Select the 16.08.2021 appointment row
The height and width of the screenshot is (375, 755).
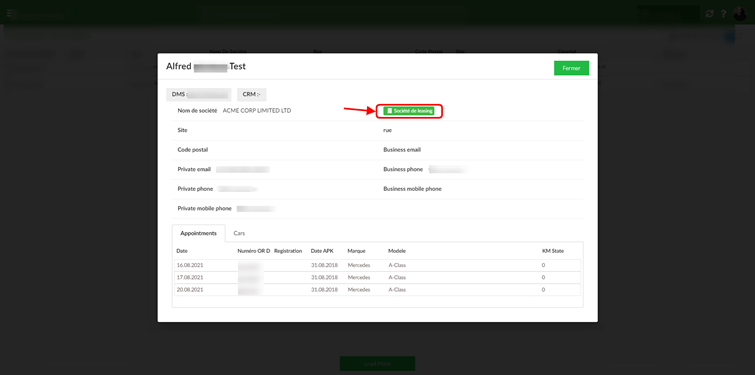(378, 265)
